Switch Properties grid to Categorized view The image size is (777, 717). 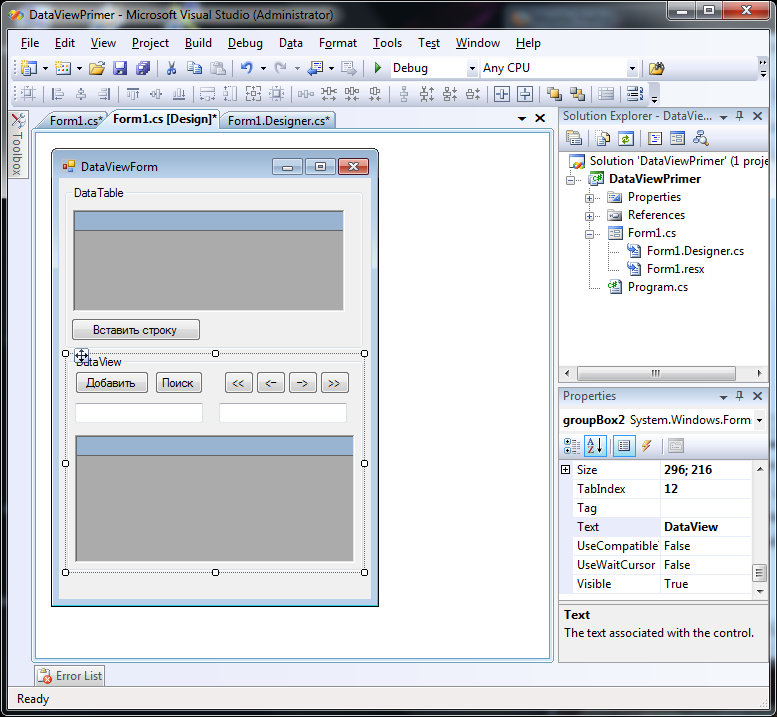[x=572, y=446]
